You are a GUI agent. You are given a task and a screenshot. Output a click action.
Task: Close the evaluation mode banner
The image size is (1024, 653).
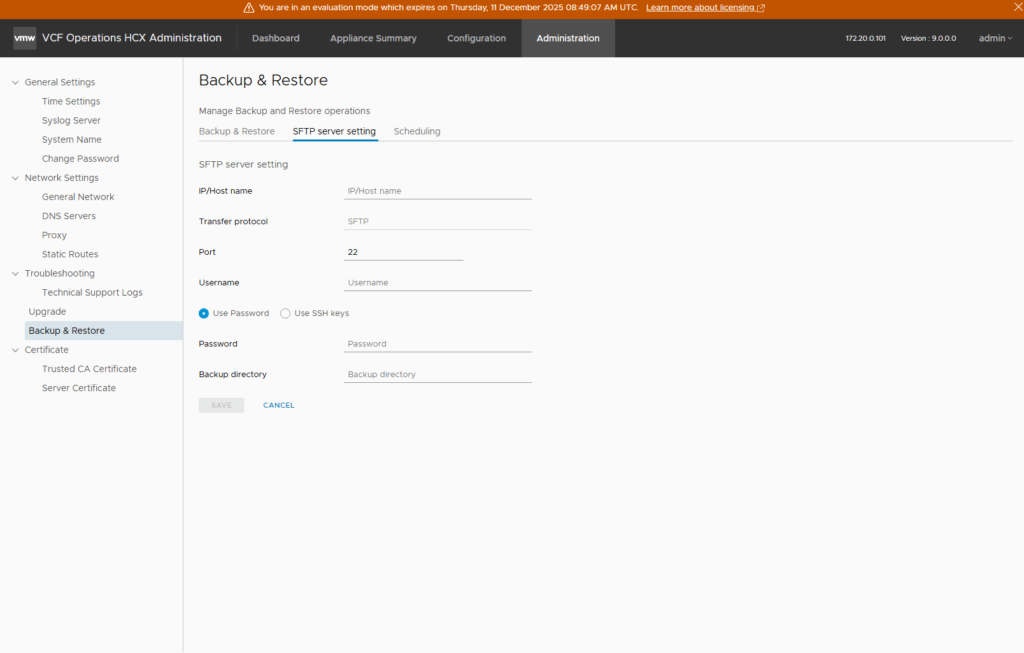(x=1016, y=7)
